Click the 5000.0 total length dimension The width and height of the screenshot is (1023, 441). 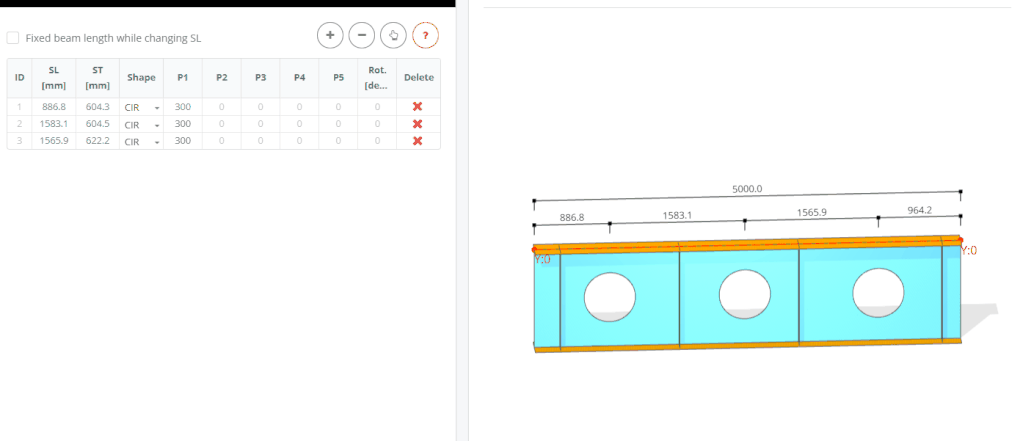(x=747, y=189)
